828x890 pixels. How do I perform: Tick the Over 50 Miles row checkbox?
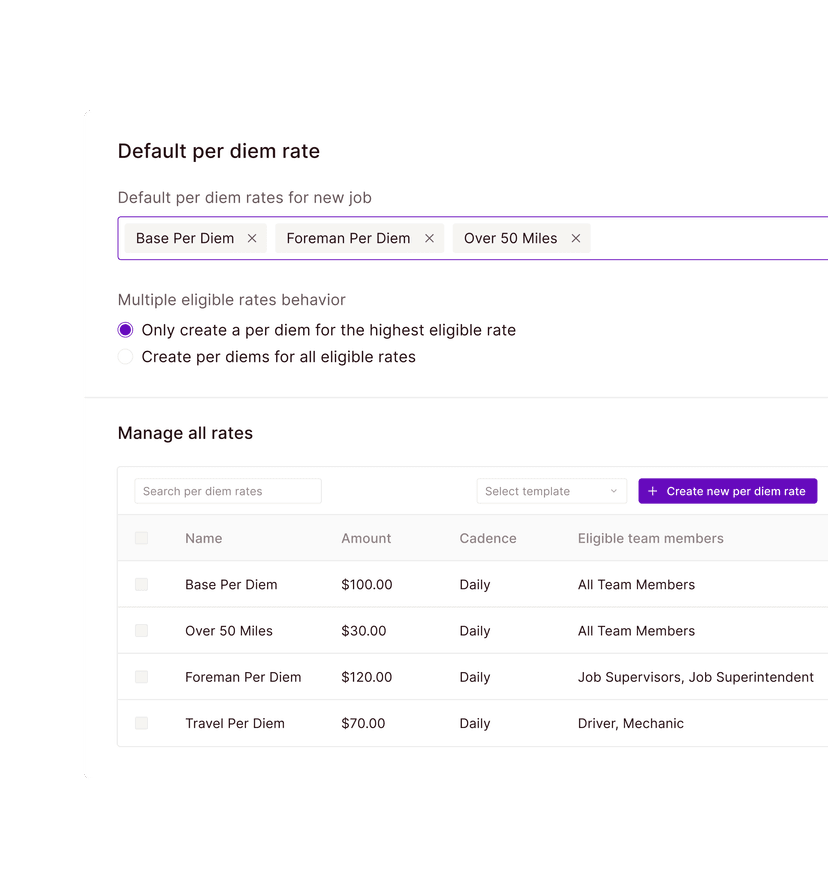pyautogui.click(x=141, y=631)
